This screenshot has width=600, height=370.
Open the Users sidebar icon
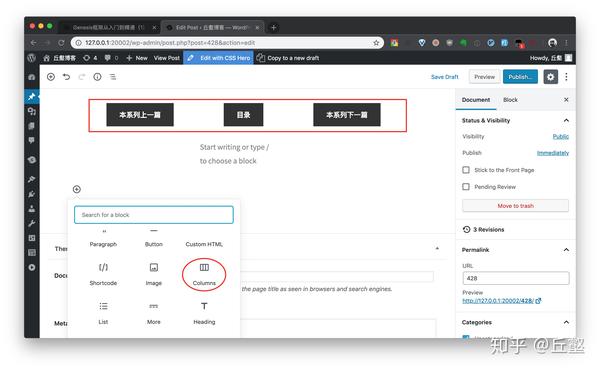tap(32, 209)
